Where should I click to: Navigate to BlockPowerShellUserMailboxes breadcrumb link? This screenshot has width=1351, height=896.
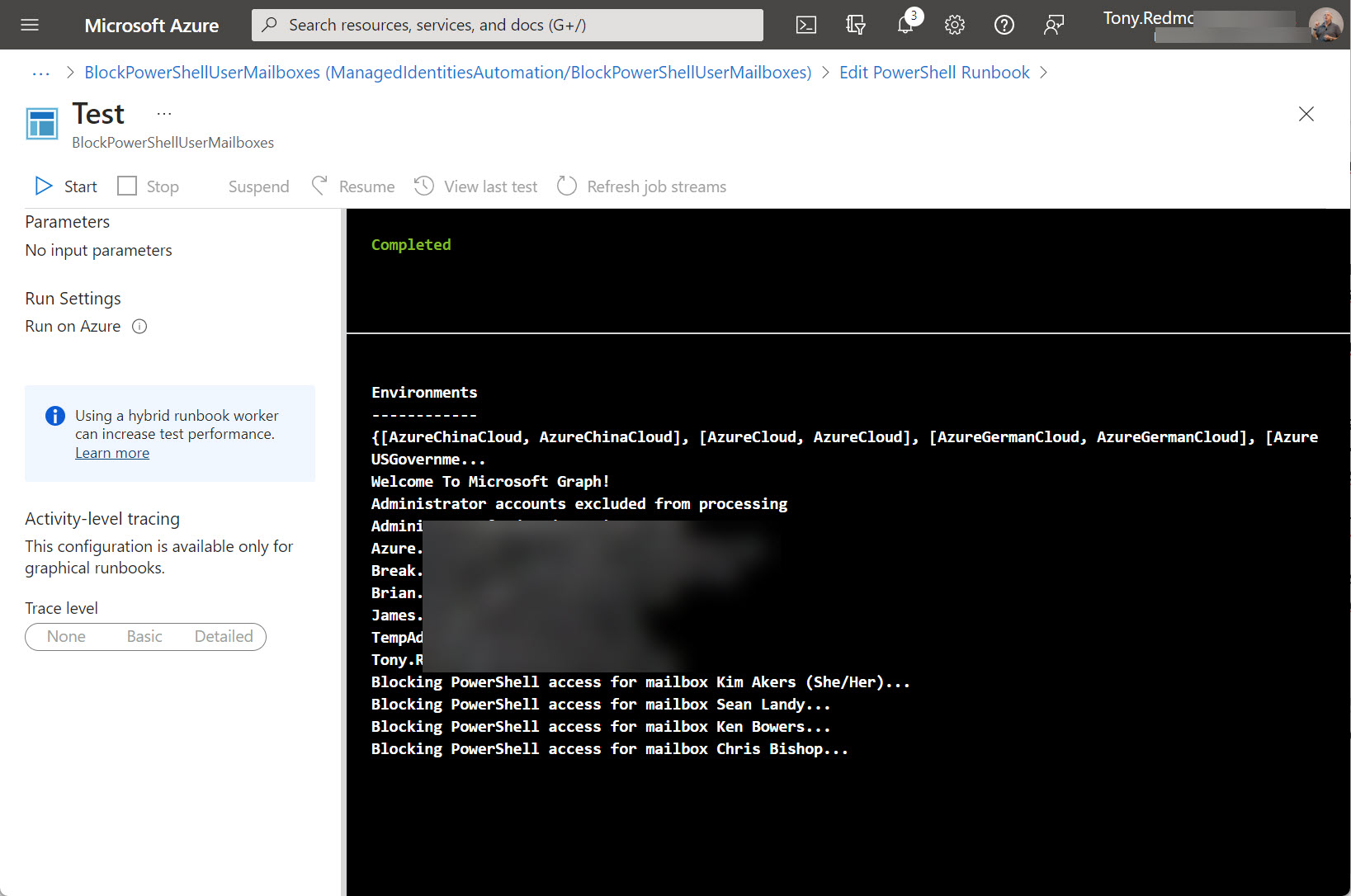[x=446, y=73]
